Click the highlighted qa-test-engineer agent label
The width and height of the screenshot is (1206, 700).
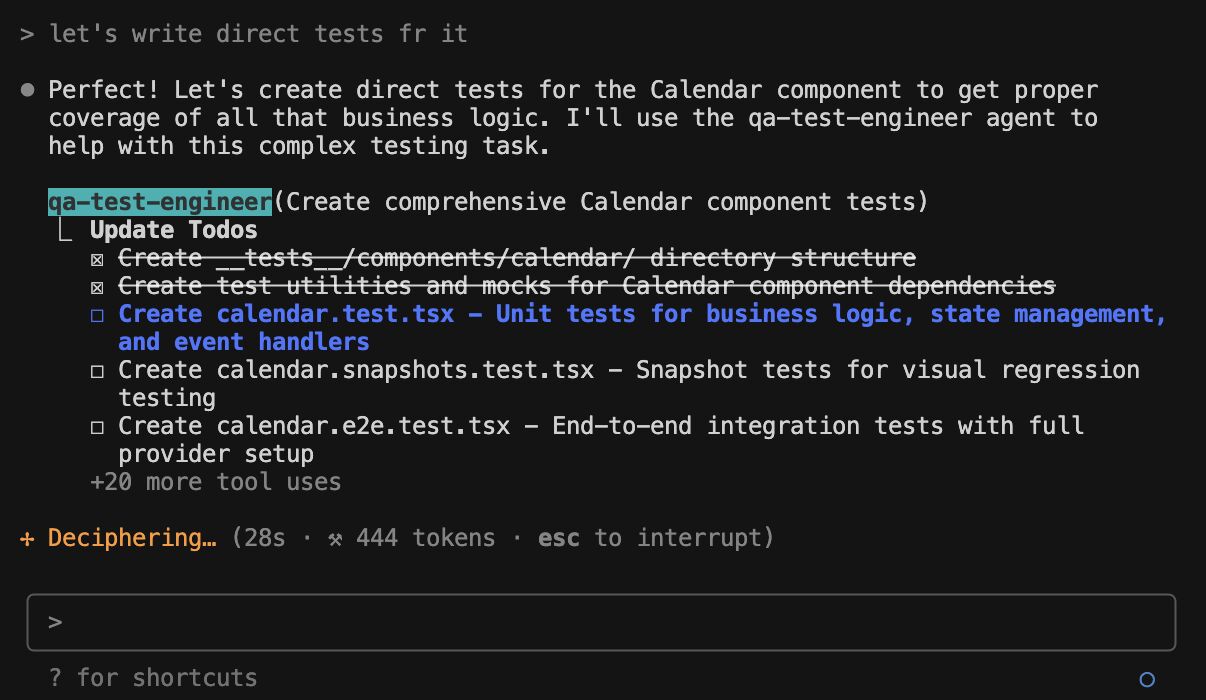(160, 202)
